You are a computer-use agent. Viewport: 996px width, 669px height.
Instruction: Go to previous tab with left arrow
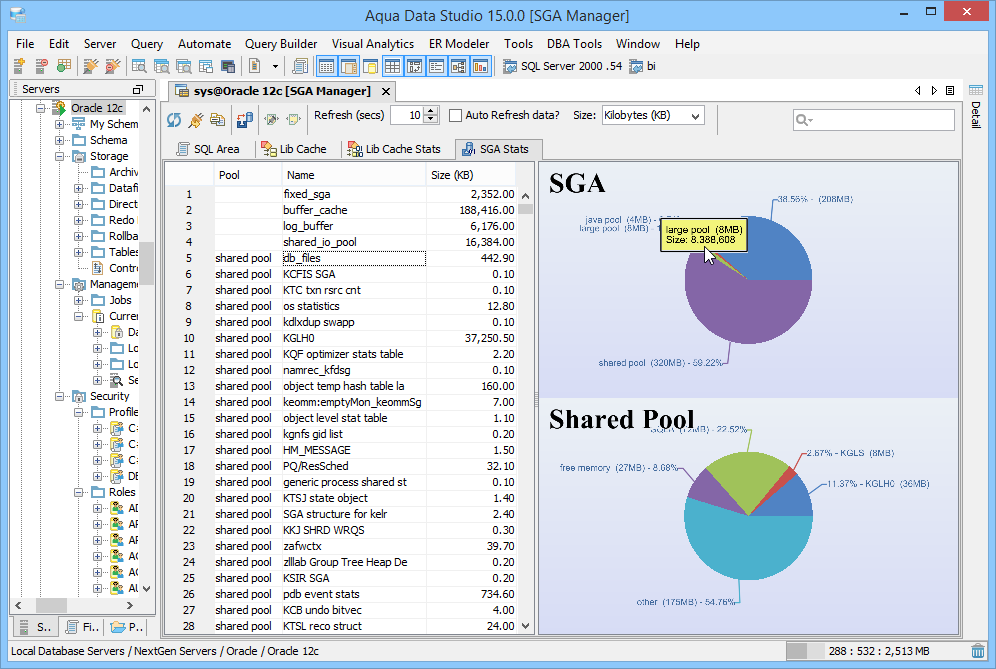(917, 90)
